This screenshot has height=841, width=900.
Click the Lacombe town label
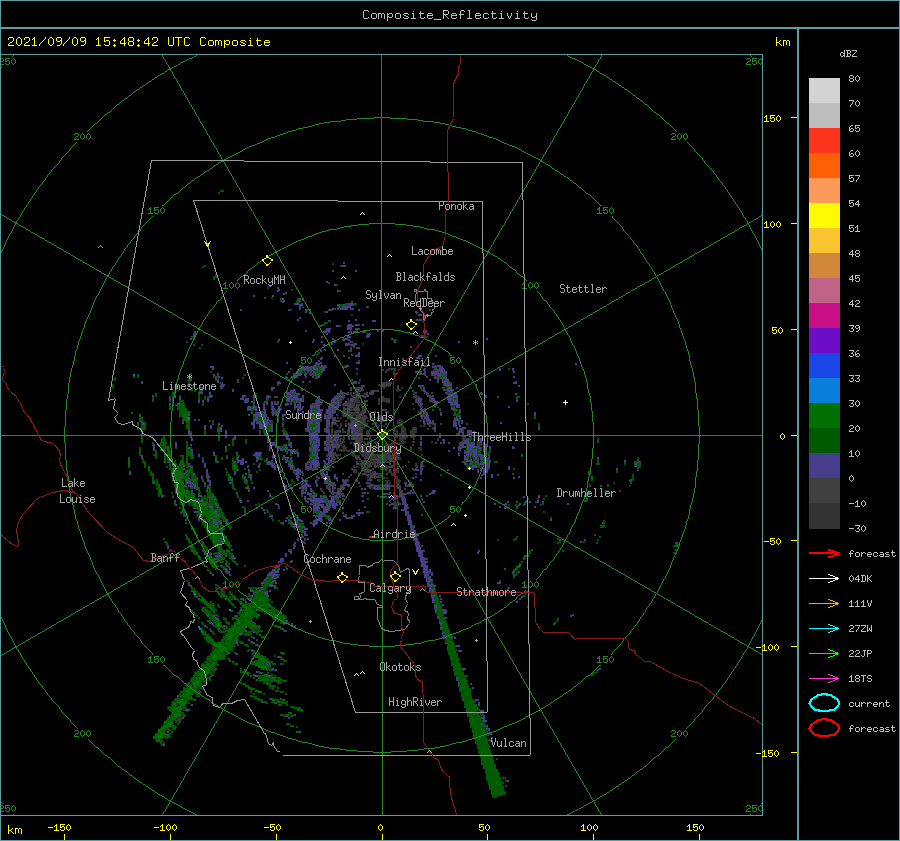click(432, 251)
